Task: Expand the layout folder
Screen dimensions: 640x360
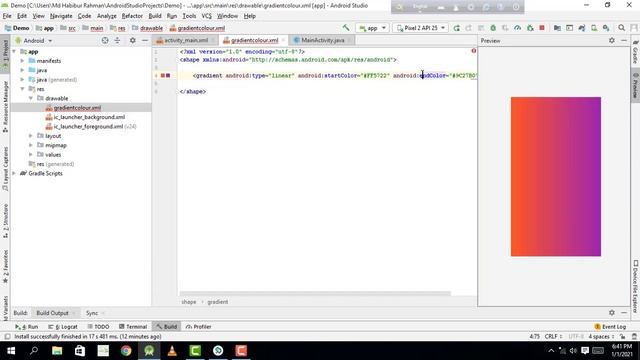Action: (x=31, y=136)
